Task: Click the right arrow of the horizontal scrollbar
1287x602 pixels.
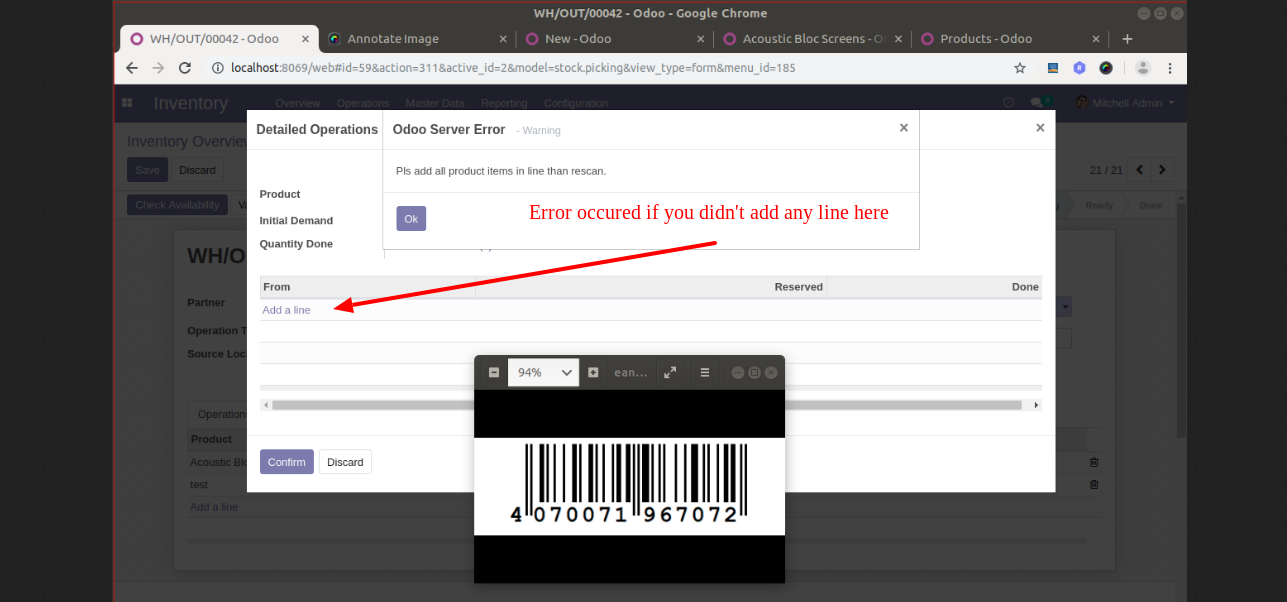Action: [1036, 405]
